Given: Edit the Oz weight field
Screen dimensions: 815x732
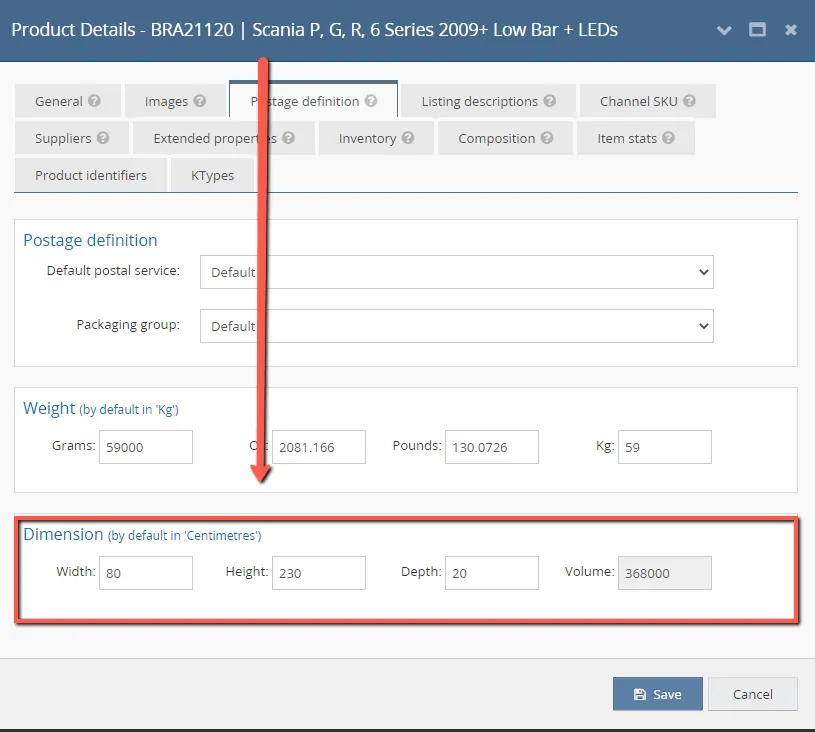Looking at the screenshot, I should (319, 447).
